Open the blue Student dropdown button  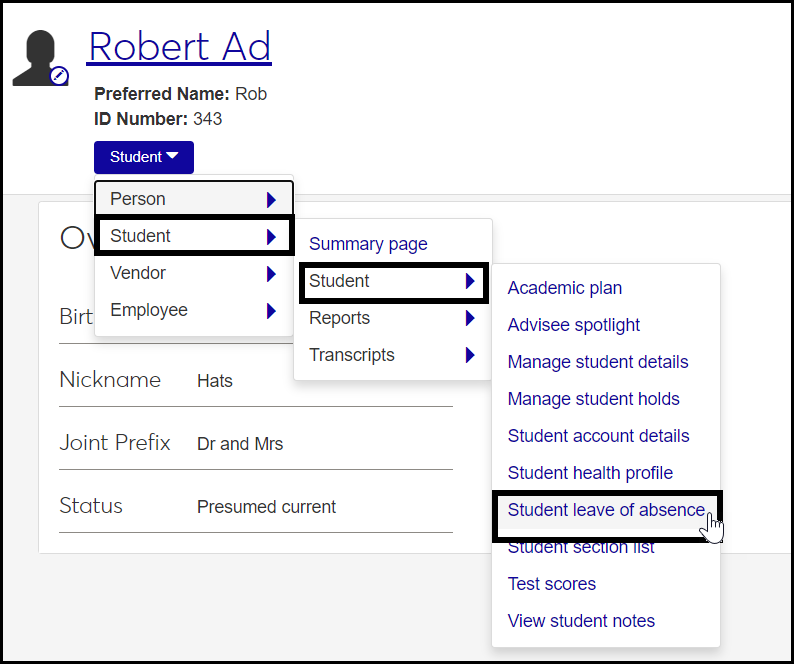click(x=144, y=157)
